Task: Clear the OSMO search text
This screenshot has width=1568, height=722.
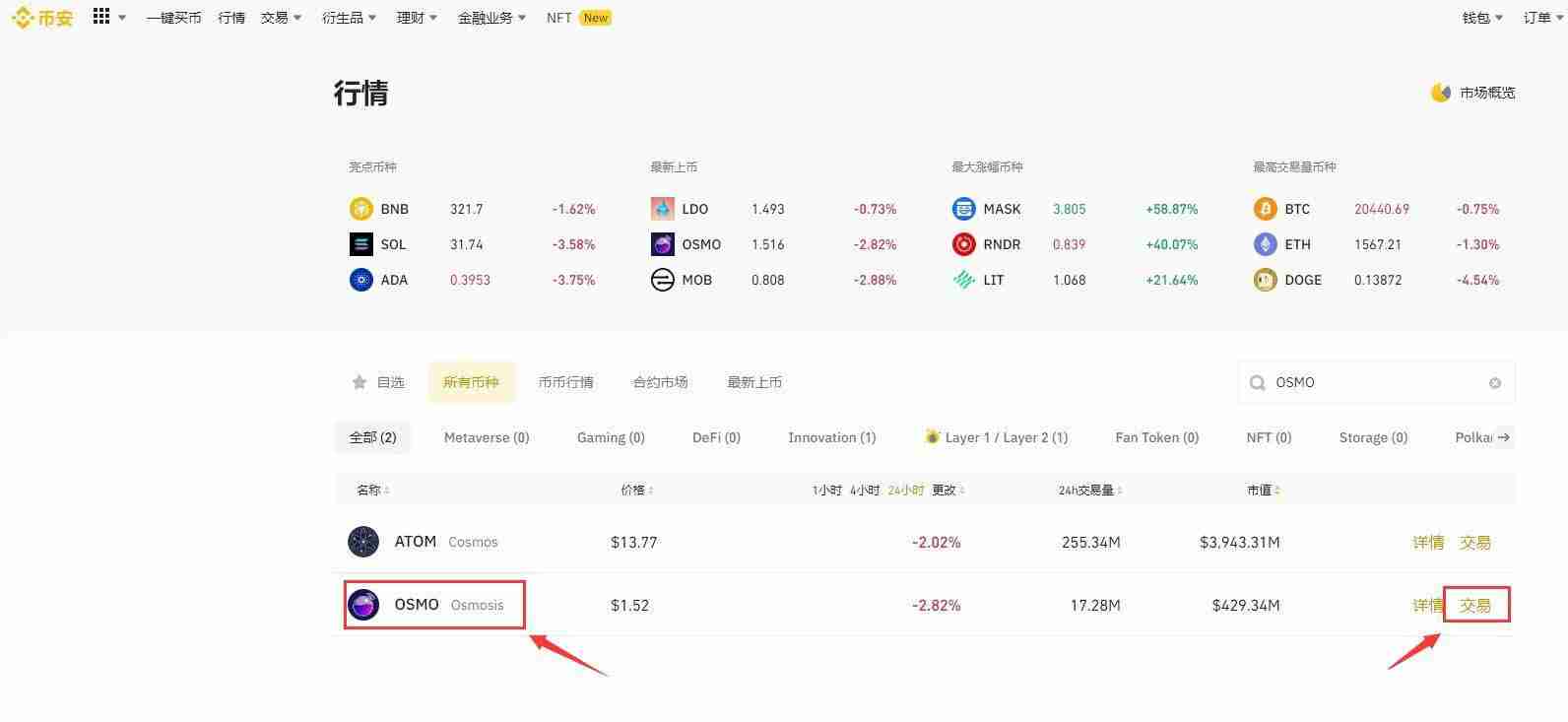Action: [1494, 383]
